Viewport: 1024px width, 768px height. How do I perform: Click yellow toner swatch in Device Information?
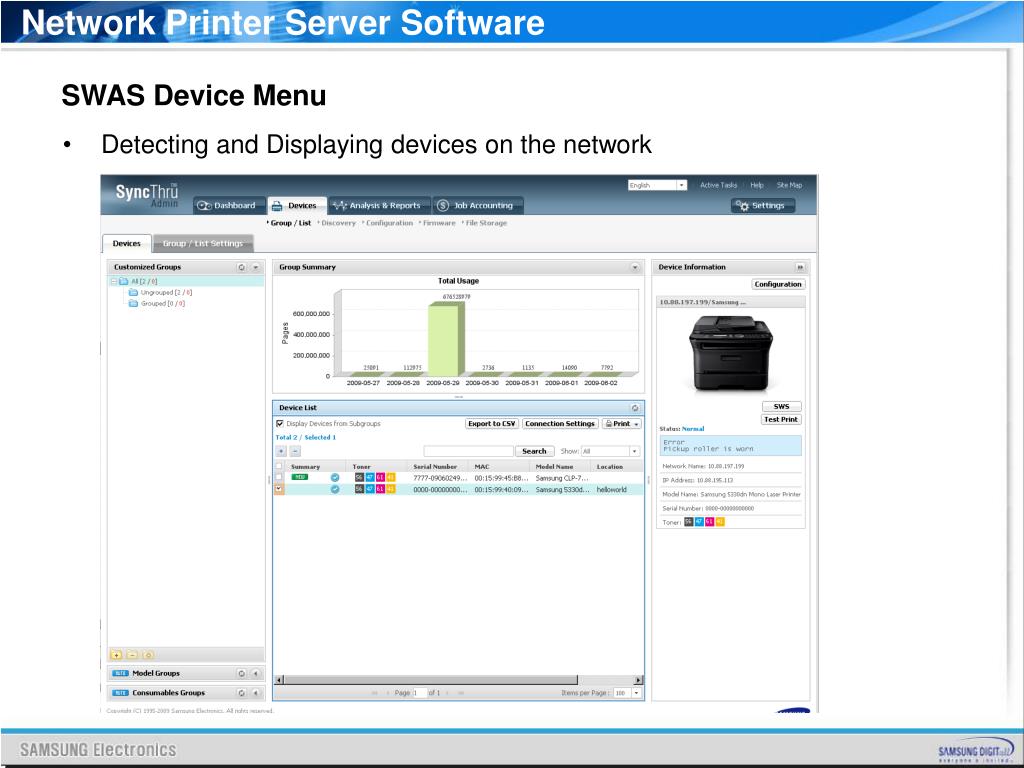pyautogui.click(x=720, y=522)
